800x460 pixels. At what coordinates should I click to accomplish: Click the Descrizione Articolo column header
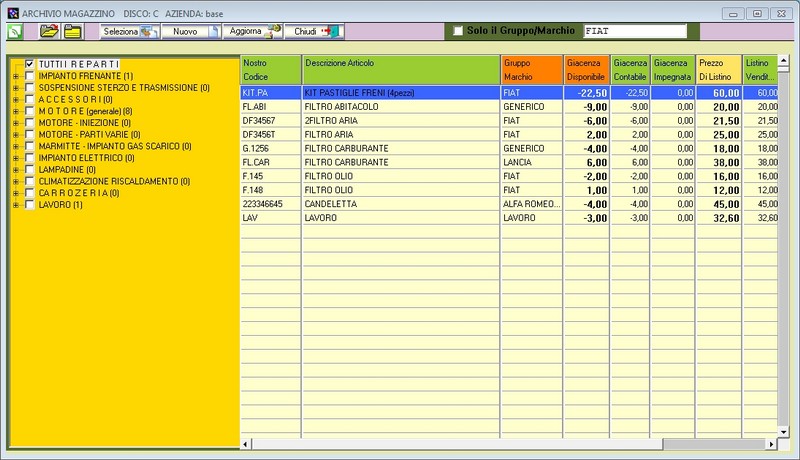tap(401, 70)
